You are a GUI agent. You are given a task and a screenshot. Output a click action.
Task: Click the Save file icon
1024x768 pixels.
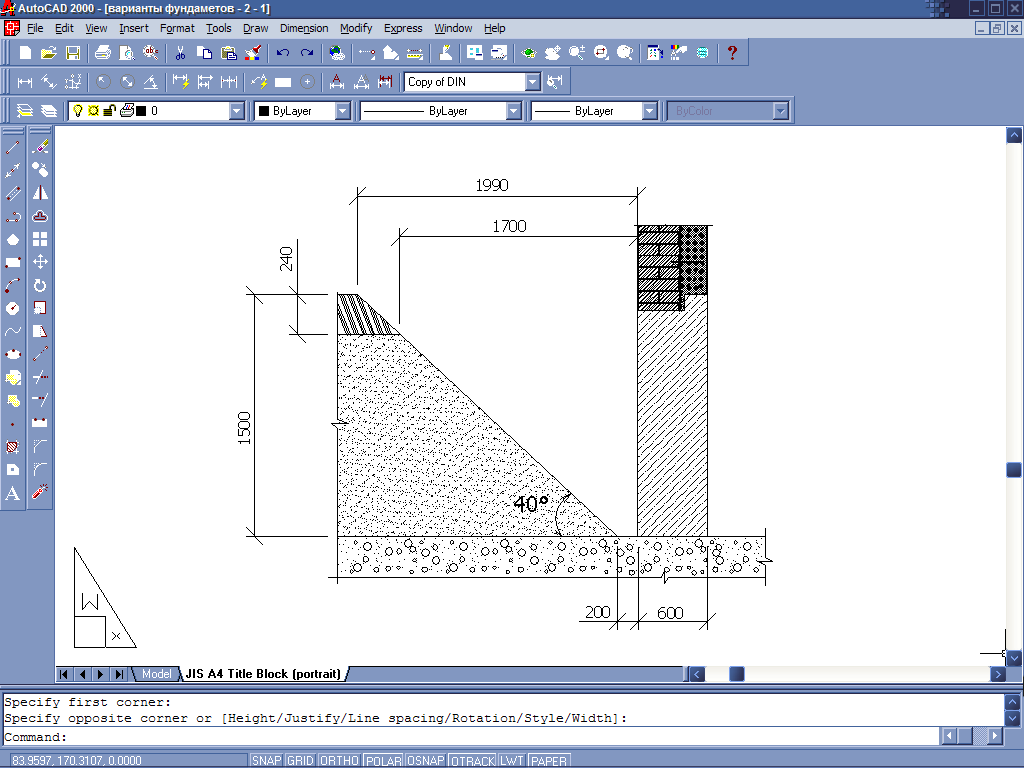[x=73, y=53]
